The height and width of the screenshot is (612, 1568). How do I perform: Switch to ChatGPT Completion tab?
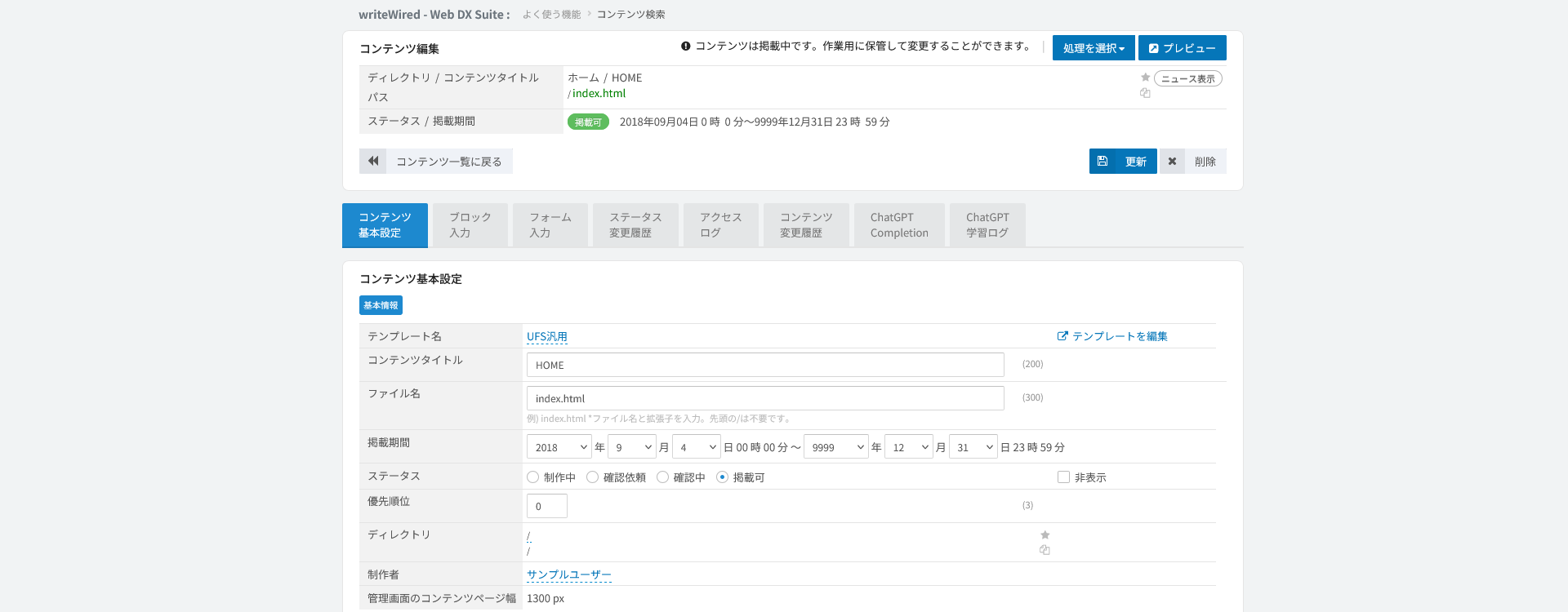899,225
